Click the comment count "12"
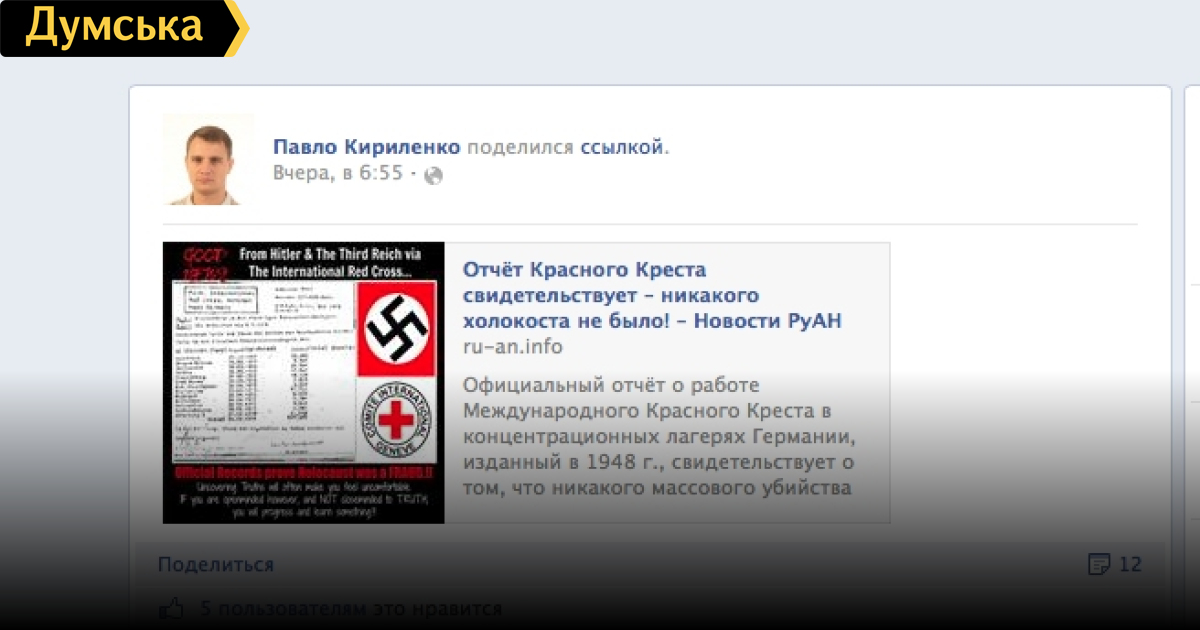Screen dimensions: 1200x630 [x=1130, y=565]
